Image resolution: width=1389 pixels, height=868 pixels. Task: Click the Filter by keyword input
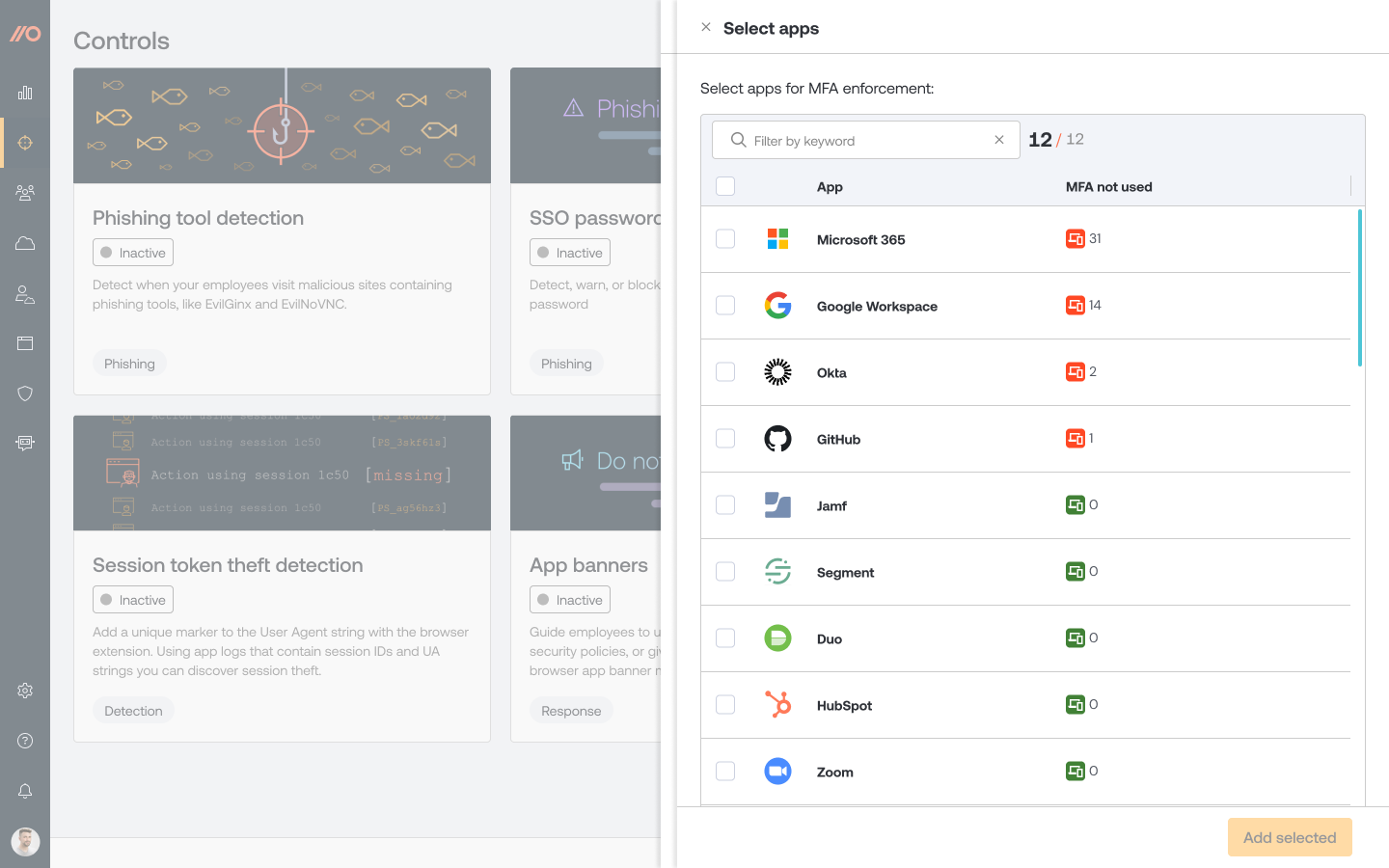pyautogui.click(x=865, y=140)
